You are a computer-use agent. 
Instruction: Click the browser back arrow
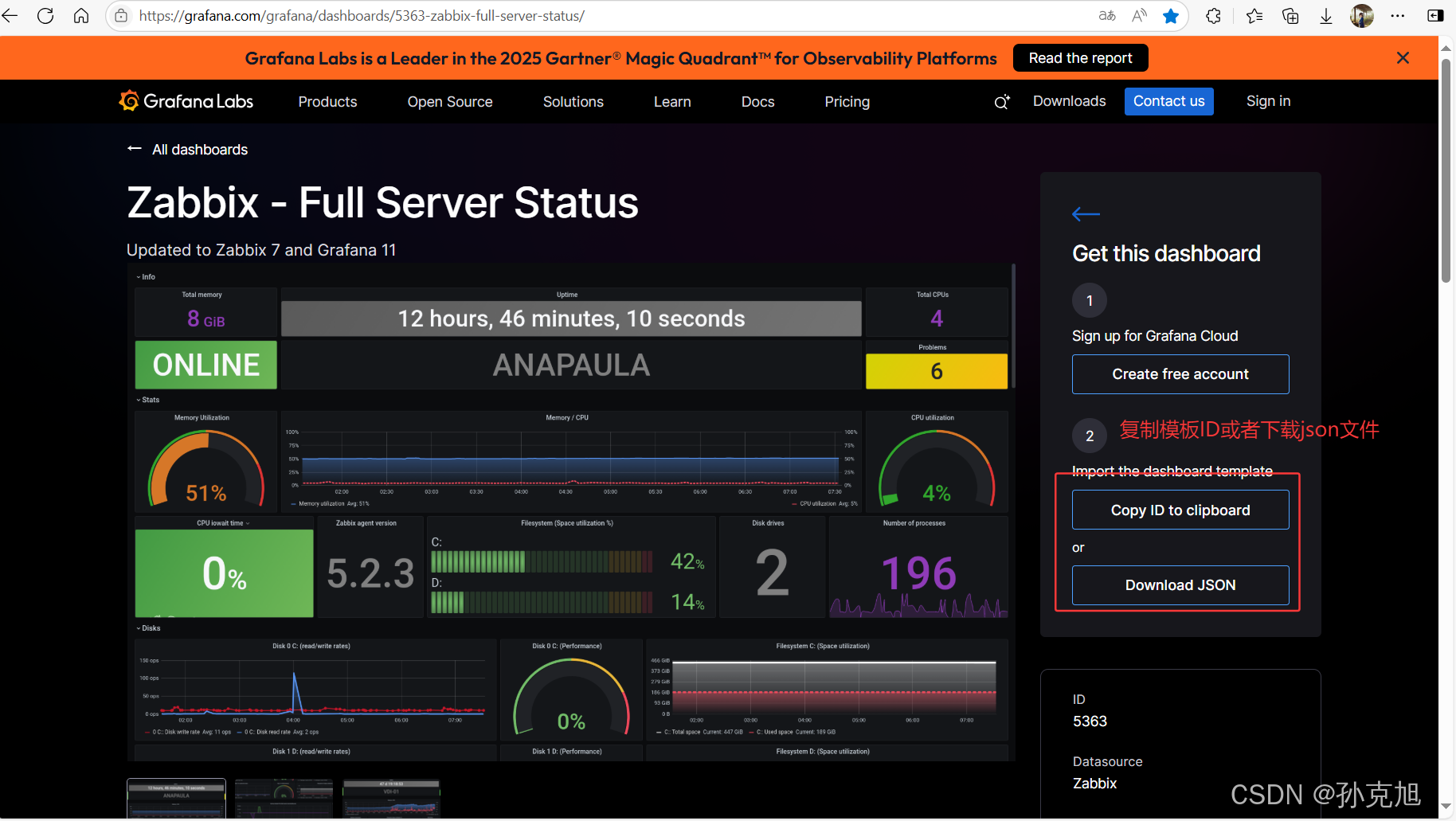[x=10, y=16]
